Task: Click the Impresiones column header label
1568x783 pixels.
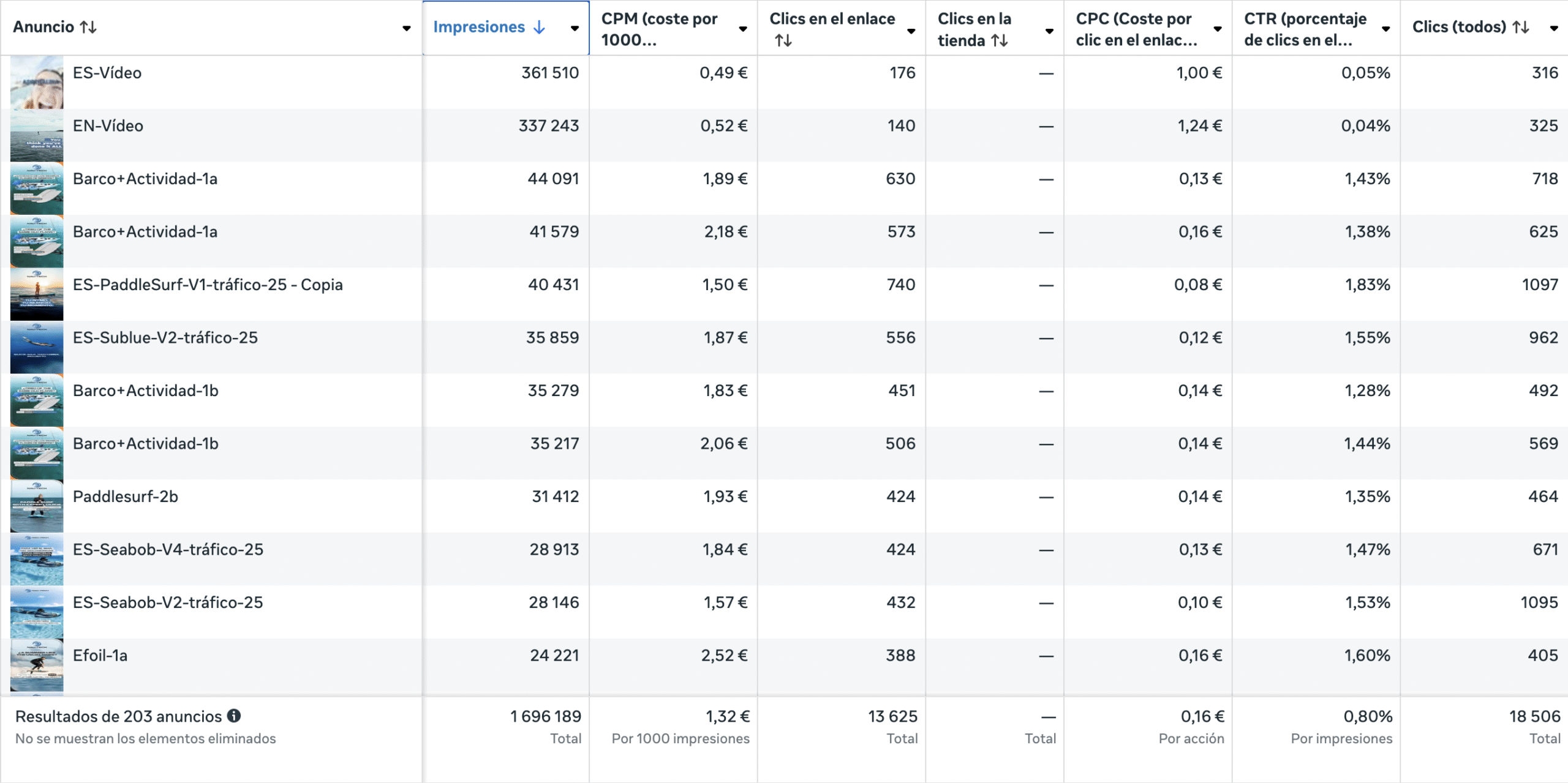Action: [478, 27]
